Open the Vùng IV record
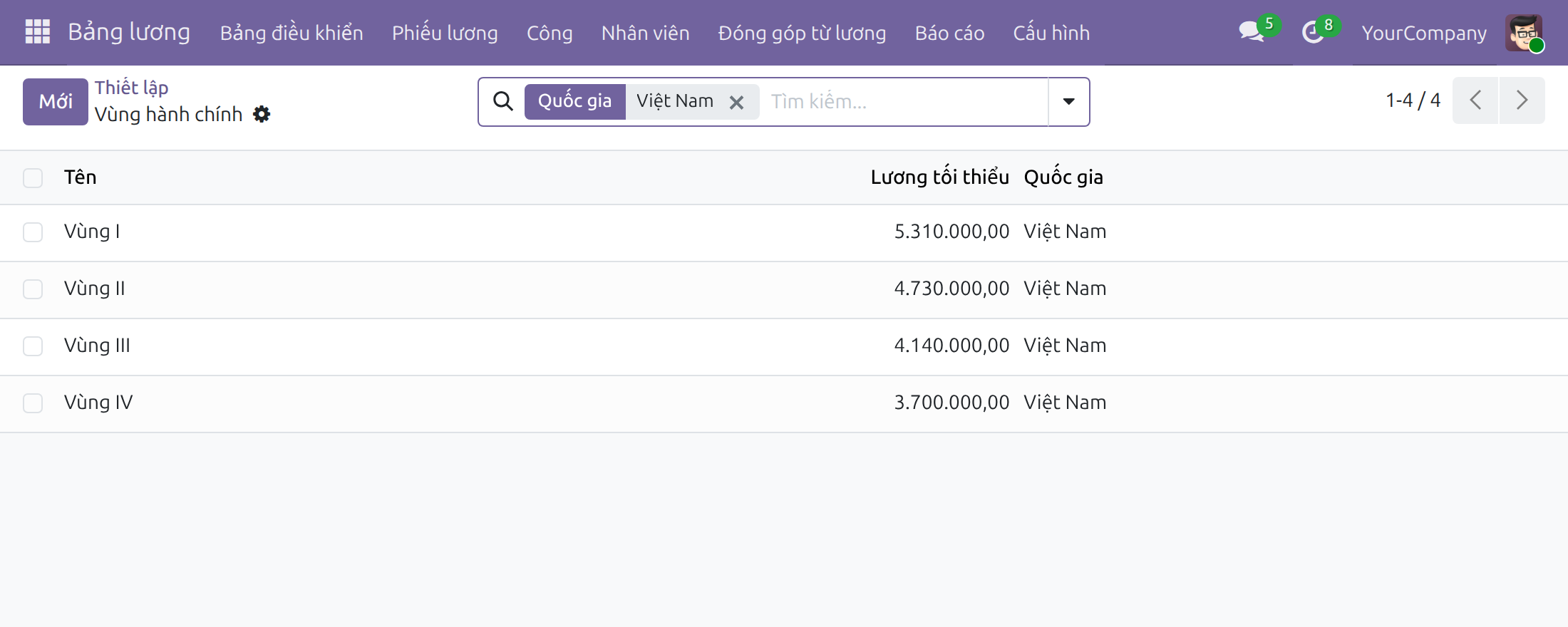The height and width of the screenshot is (627, 1568). pyautogui.click(x=98, y=403)
